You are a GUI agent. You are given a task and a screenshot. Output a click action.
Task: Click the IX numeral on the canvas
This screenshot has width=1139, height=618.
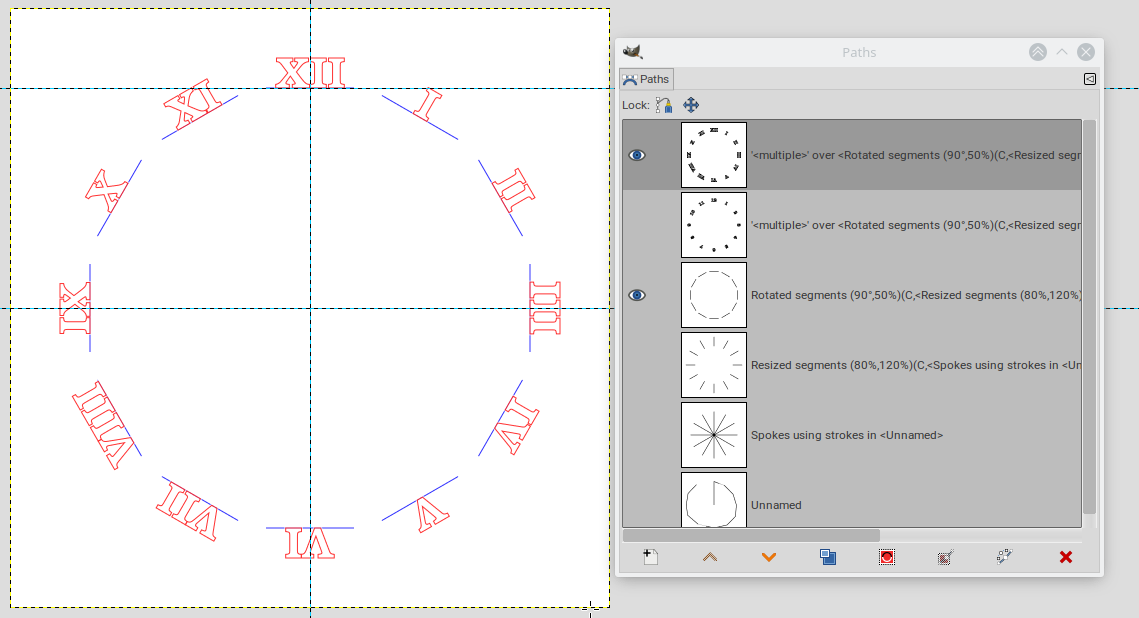75,308
